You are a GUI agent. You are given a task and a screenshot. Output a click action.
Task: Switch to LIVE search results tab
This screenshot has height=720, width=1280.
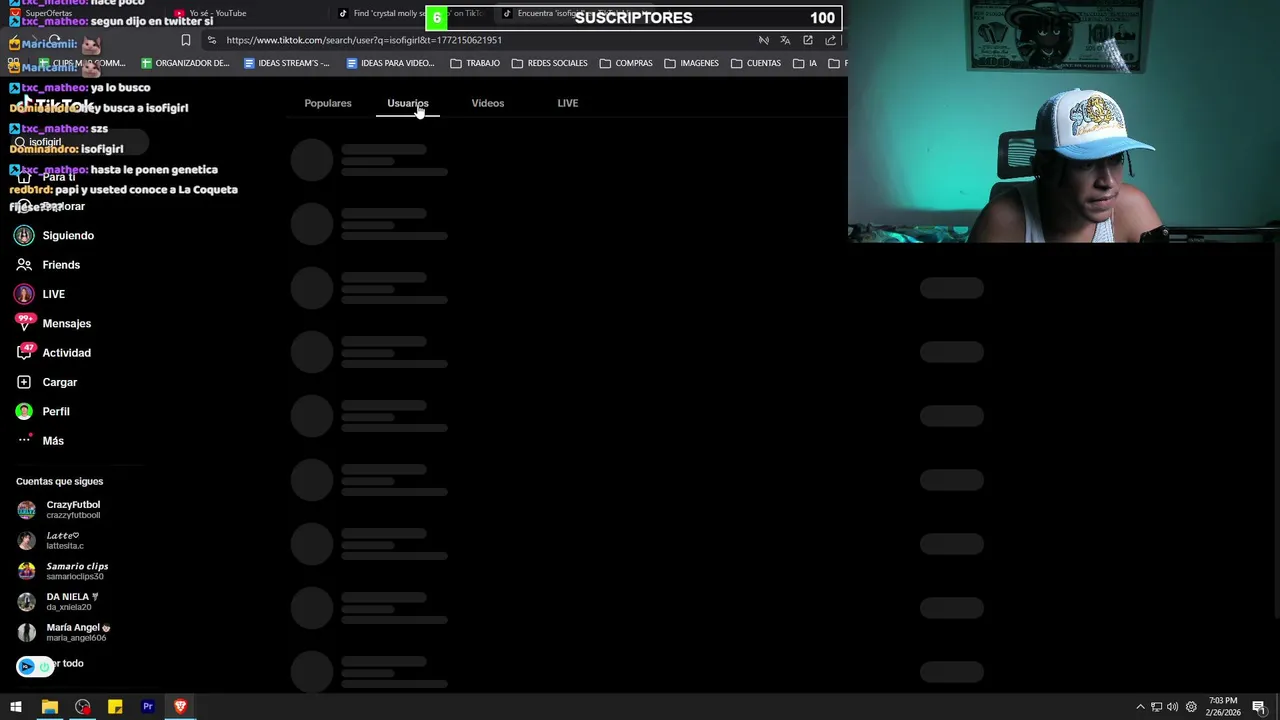(x=568, y=103)
